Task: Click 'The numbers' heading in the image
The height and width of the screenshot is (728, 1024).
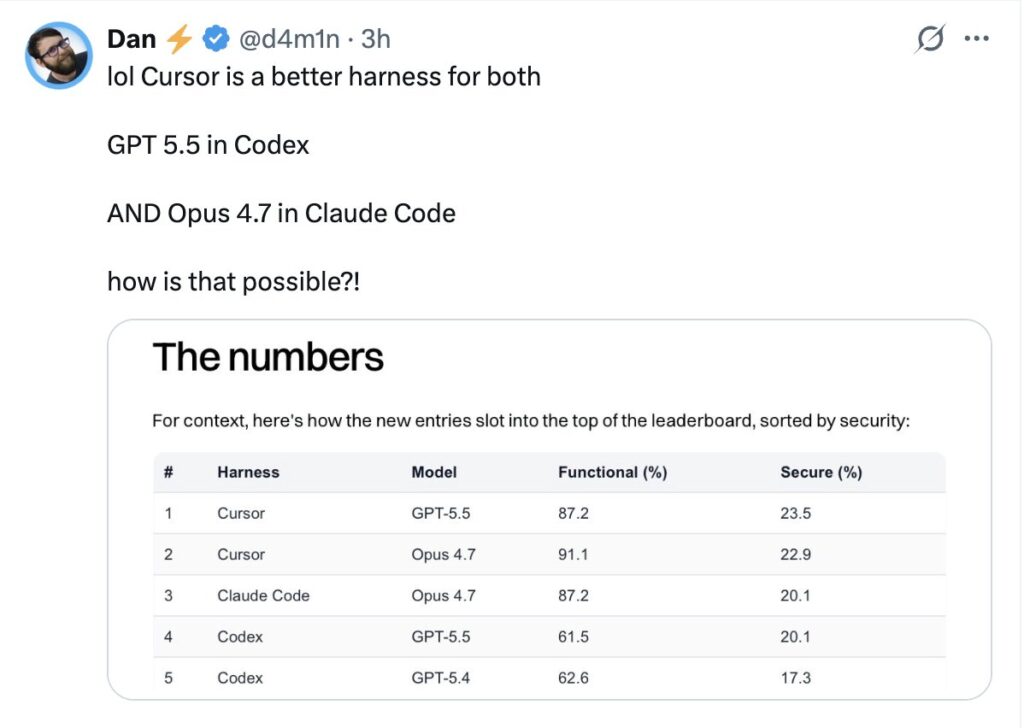Action: [268, 357]
